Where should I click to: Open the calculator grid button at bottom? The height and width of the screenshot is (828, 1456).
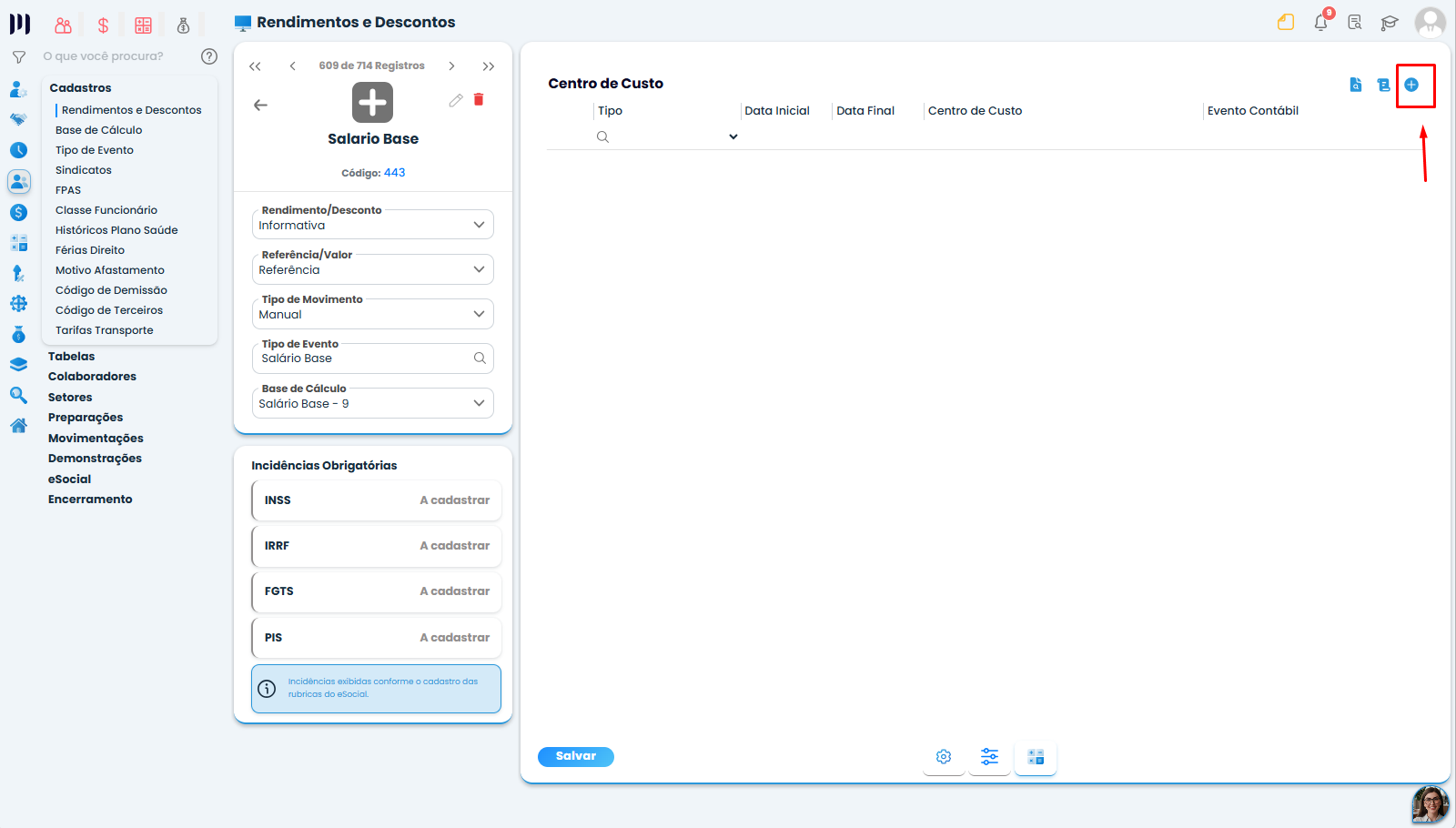click(x=1036, y=757)
